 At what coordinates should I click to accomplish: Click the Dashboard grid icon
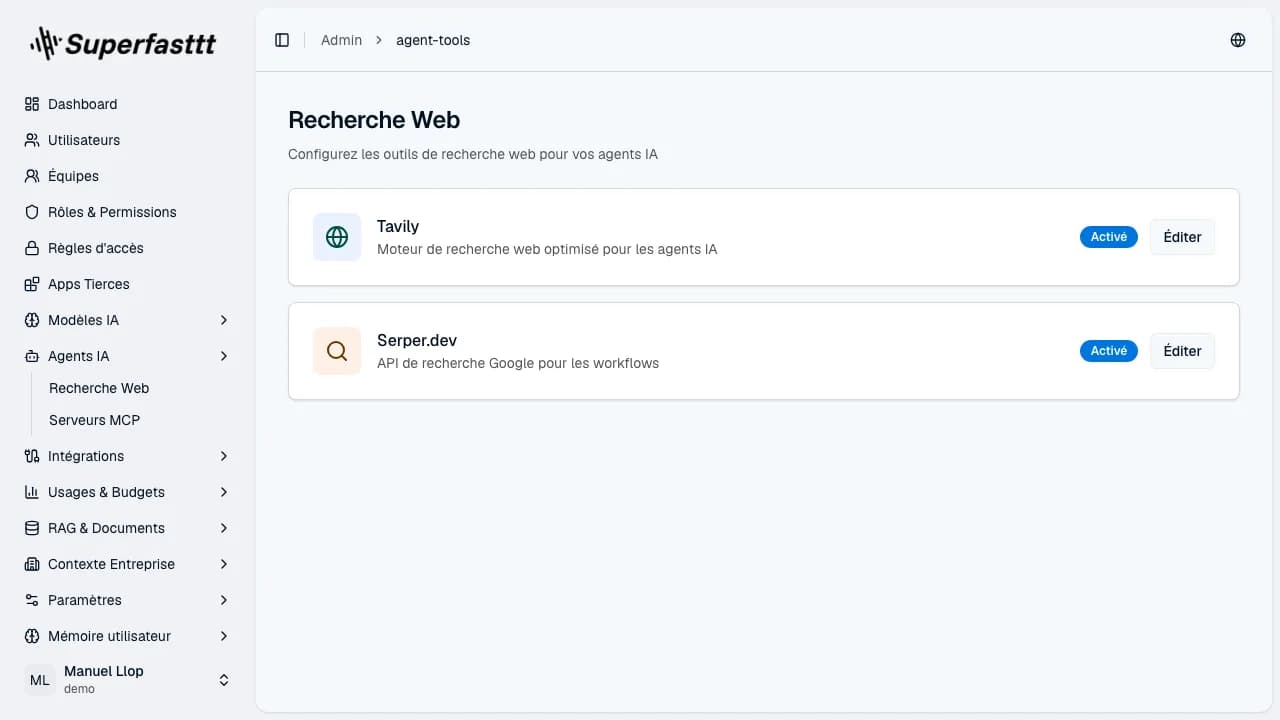click(32, 104)
